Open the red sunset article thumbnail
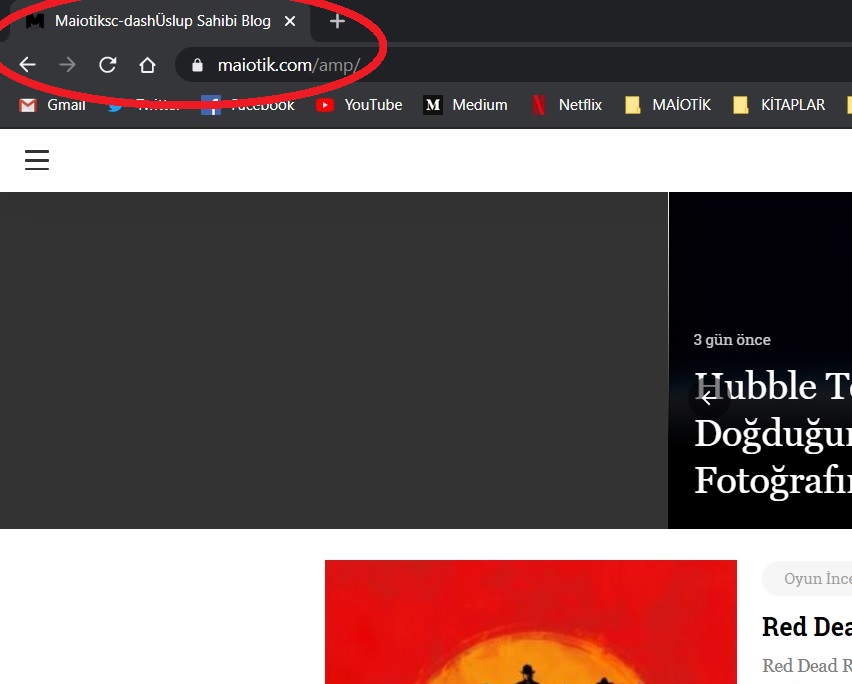The width and height of the screenshot is (852, 684). click(x=531, y=622)
